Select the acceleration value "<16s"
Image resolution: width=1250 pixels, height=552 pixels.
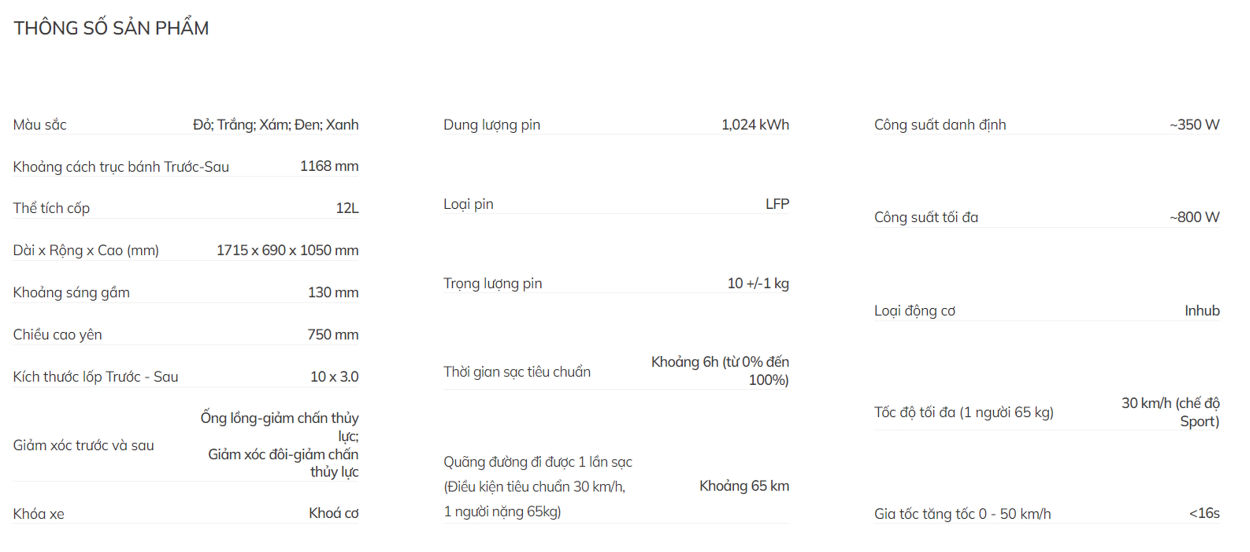point(1204,513)
